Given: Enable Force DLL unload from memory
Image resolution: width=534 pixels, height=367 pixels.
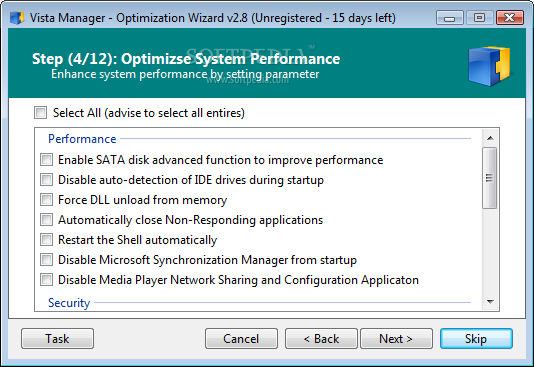Looking at the screenshot, I should pos(46,200).
